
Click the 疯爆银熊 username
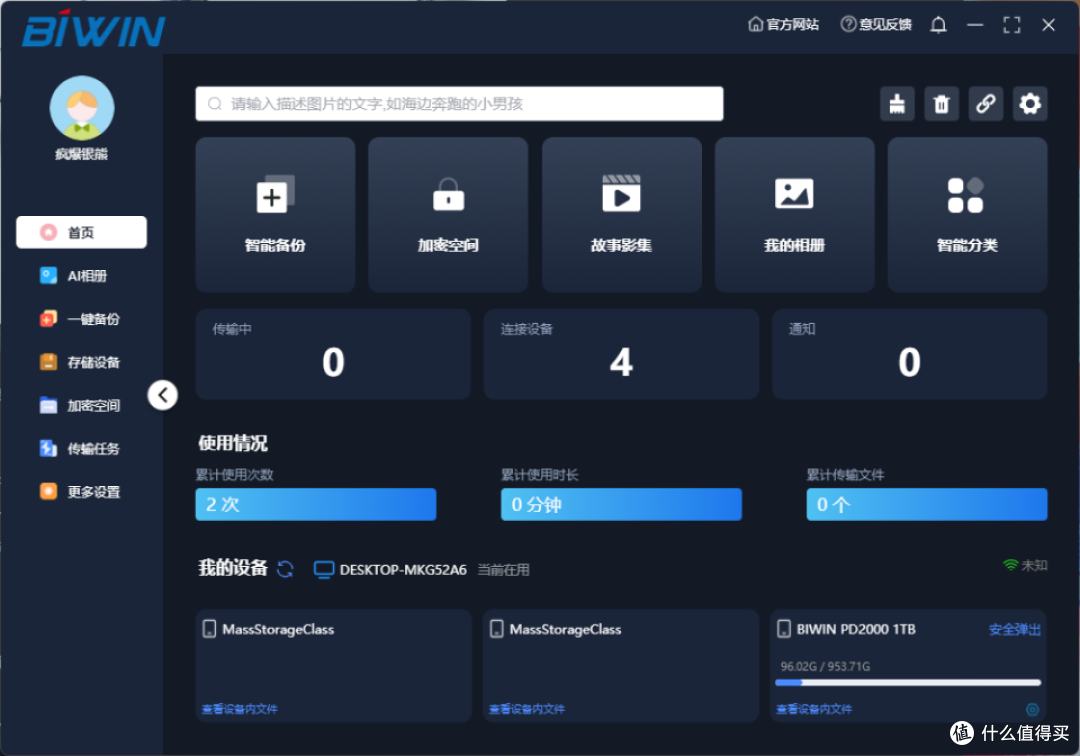(x=82, y=154)
